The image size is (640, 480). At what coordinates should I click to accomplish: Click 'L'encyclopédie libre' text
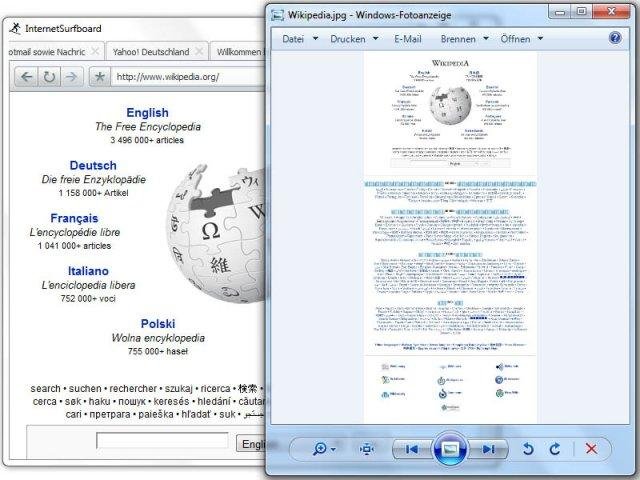coord(75,232)
